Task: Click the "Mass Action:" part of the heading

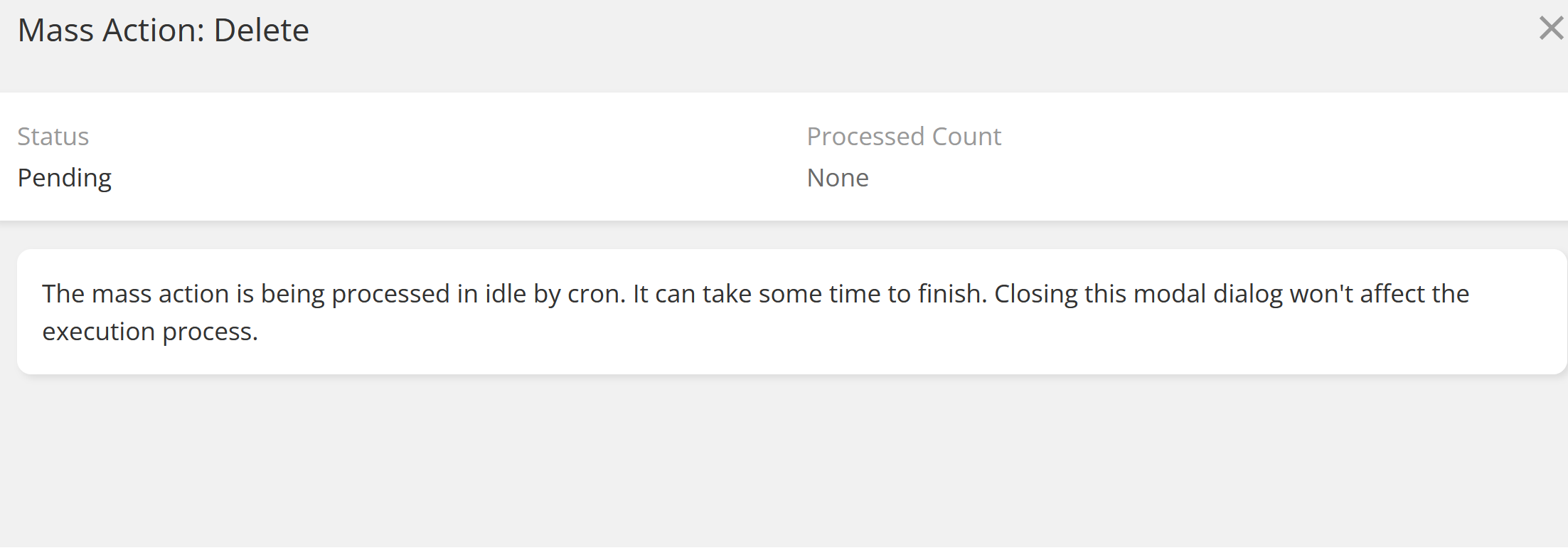Action: point(112,31)
